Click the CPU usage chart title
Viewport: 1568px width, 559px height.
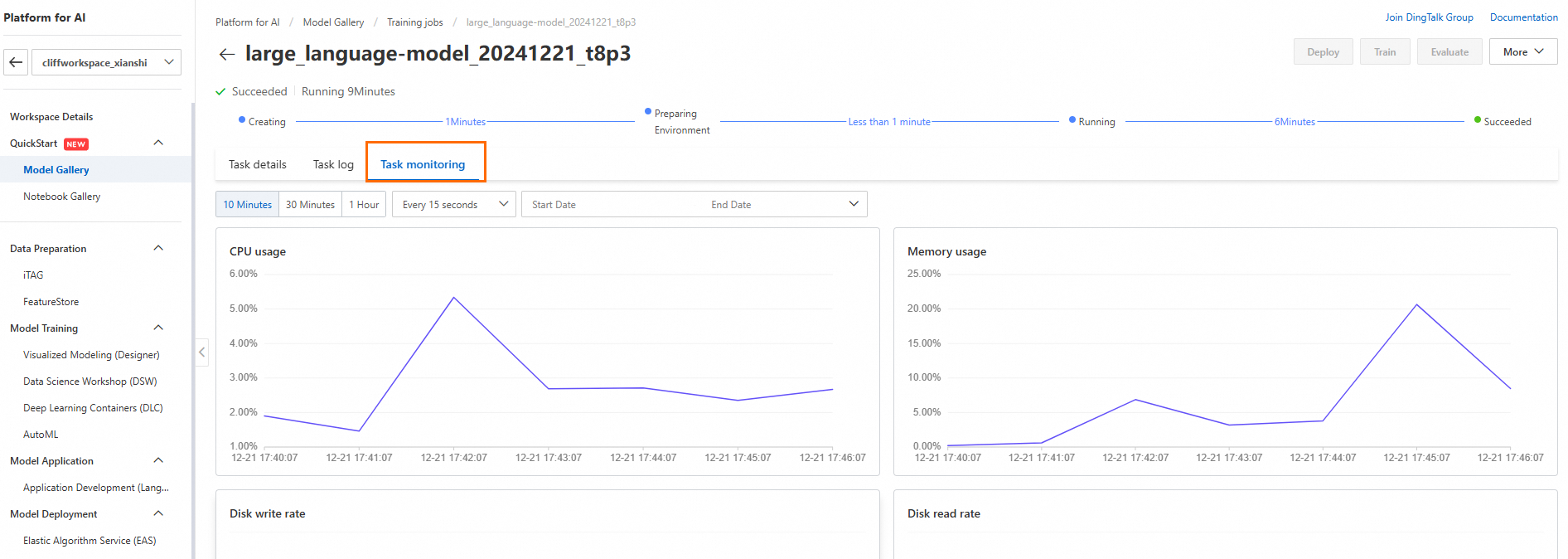tap(258, 251)
